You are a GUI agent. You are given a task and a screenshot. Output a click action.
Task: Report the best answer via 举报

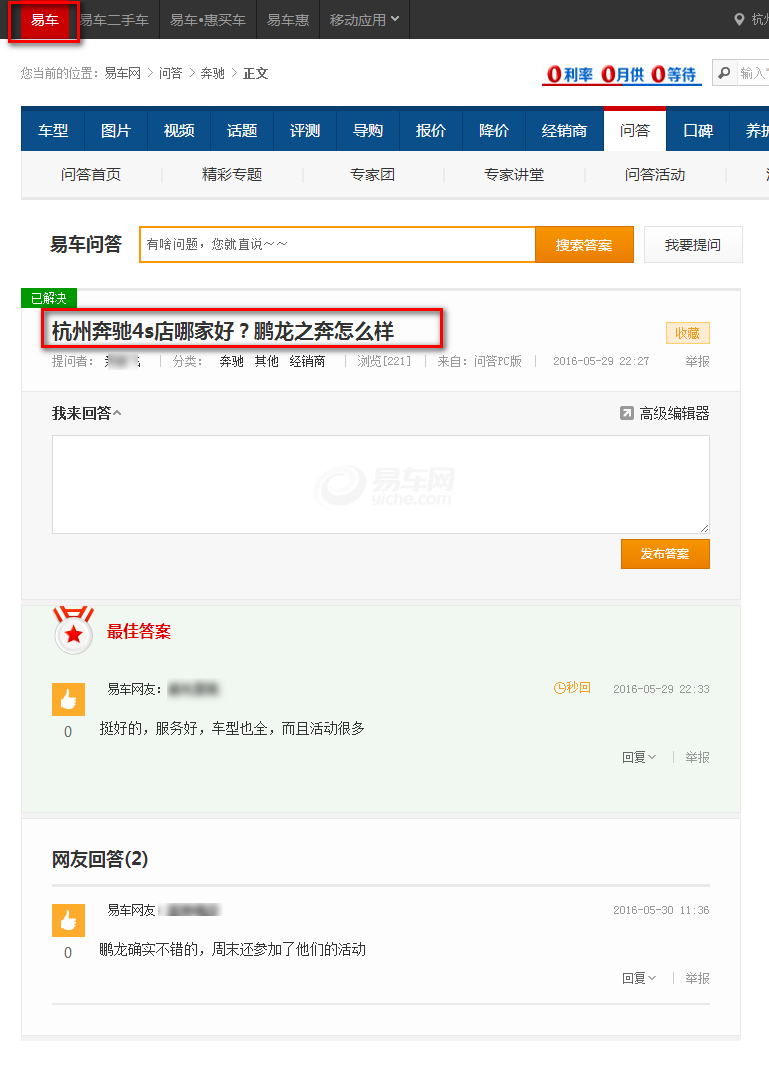697,757
